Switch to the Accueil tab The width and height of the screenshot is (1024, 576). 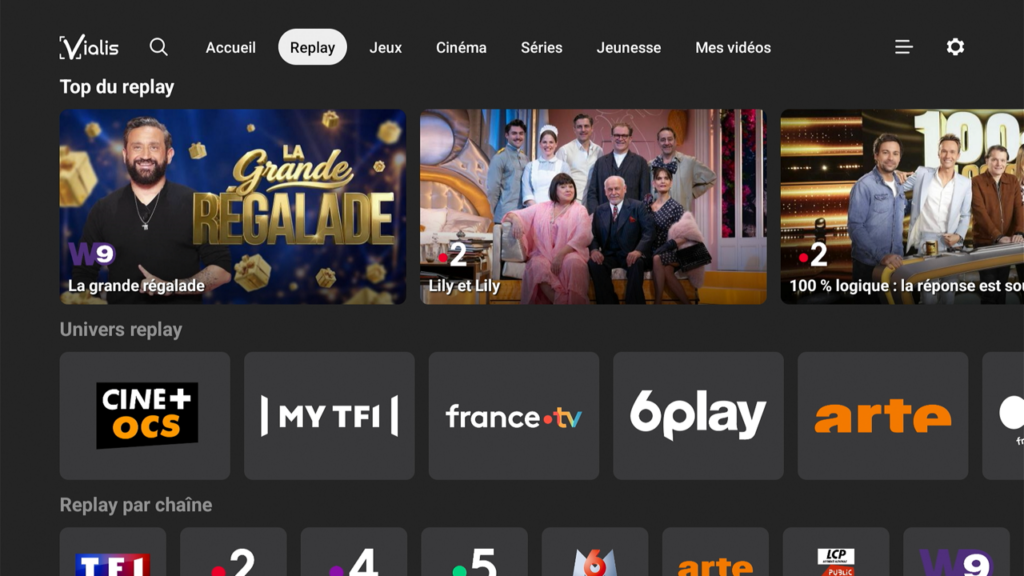(x=231, y=47)
